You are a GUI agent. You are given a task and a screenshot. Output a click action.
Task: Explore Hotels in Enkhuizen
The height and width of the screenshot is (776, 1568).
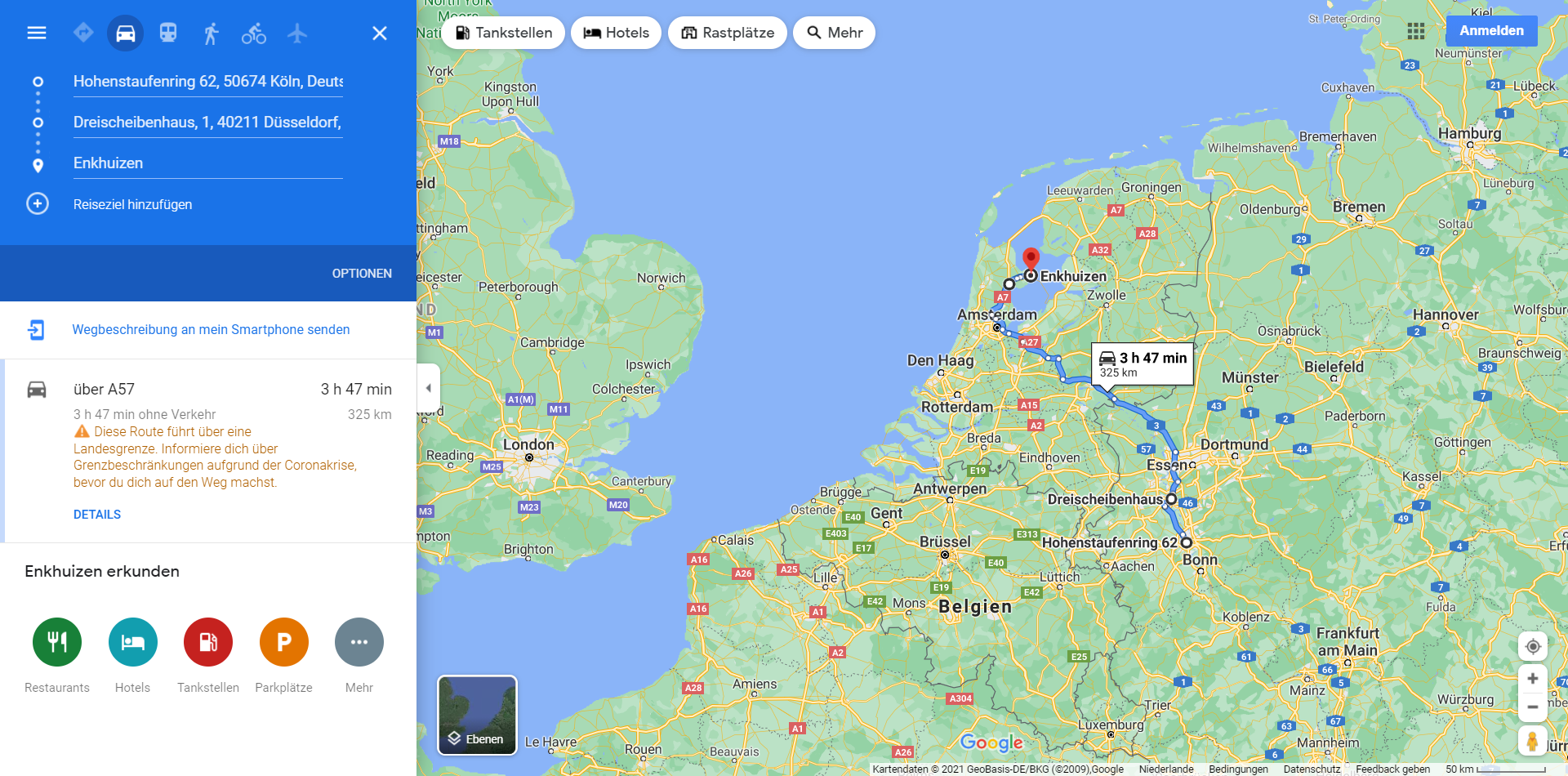133,642
